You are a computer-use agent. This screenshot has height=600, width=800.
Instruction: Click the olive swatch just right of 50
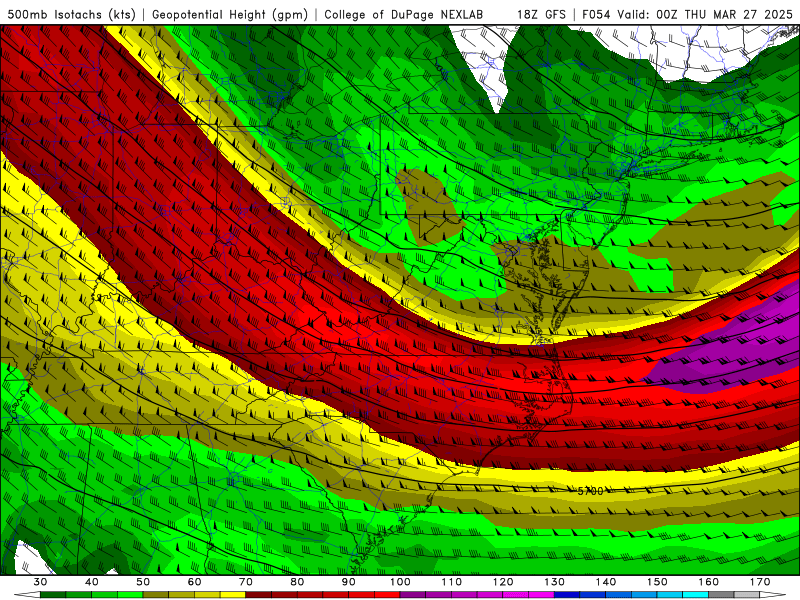[x=156, y=595]
